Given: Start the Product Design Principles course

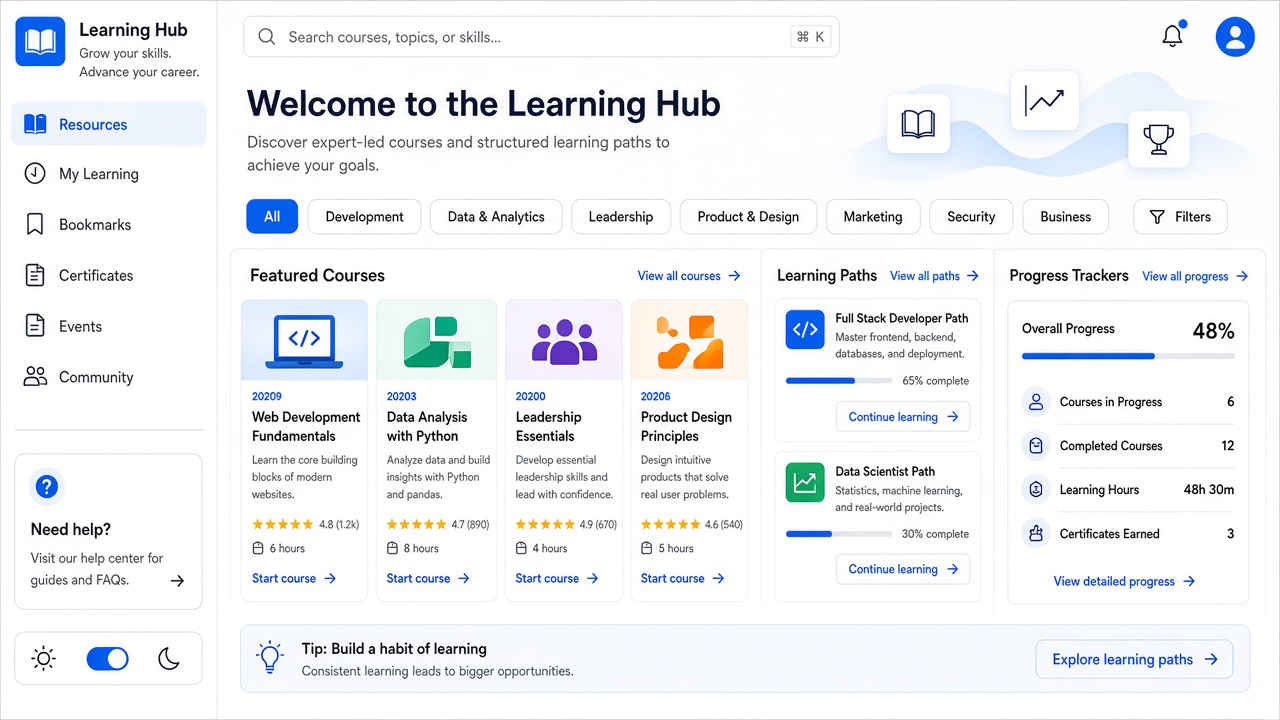Looking at the screenshot, I should pos(682,578).
